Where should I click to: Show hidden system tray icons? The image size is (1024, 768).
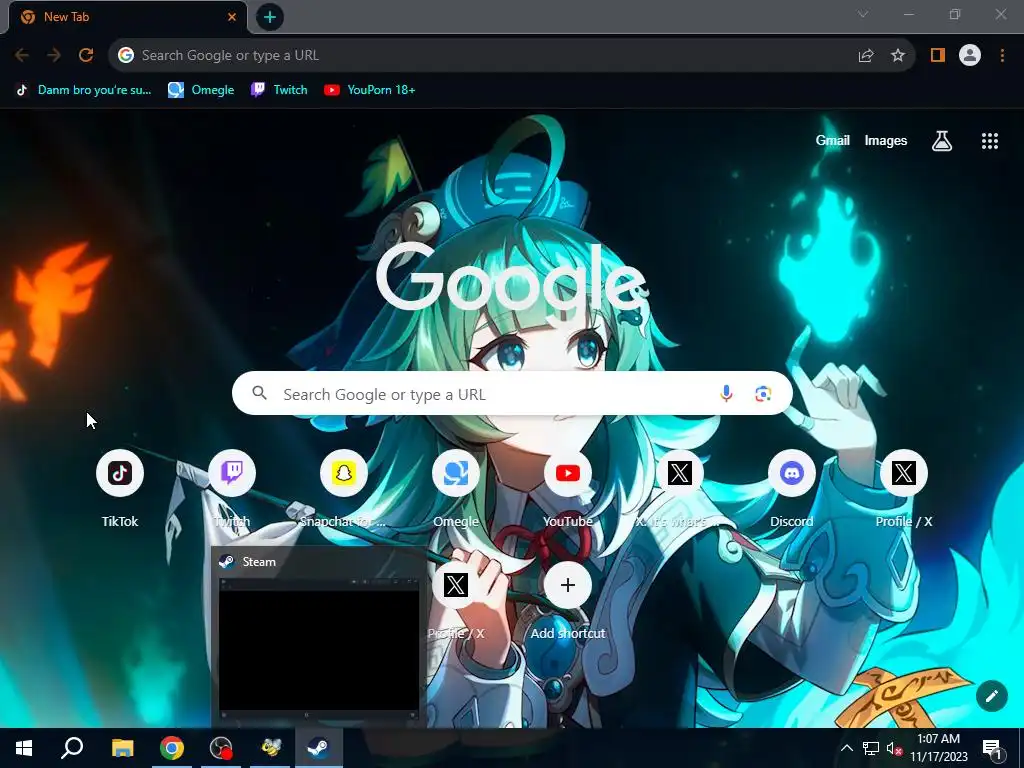click(846, 748)
